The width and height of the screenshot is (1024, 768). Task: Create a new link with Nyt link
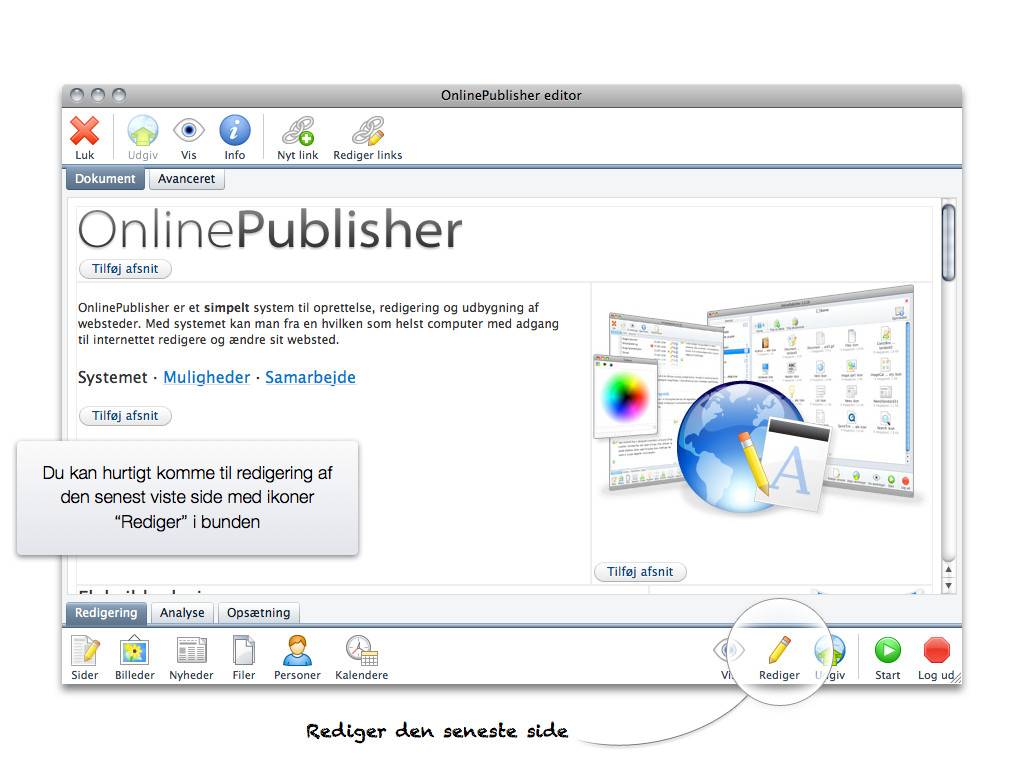coord(297,132)
